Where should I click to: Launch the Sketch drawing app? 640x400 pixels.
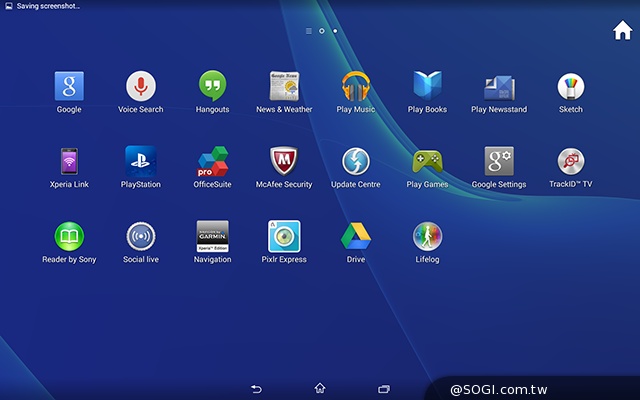[x=571, y=86]
